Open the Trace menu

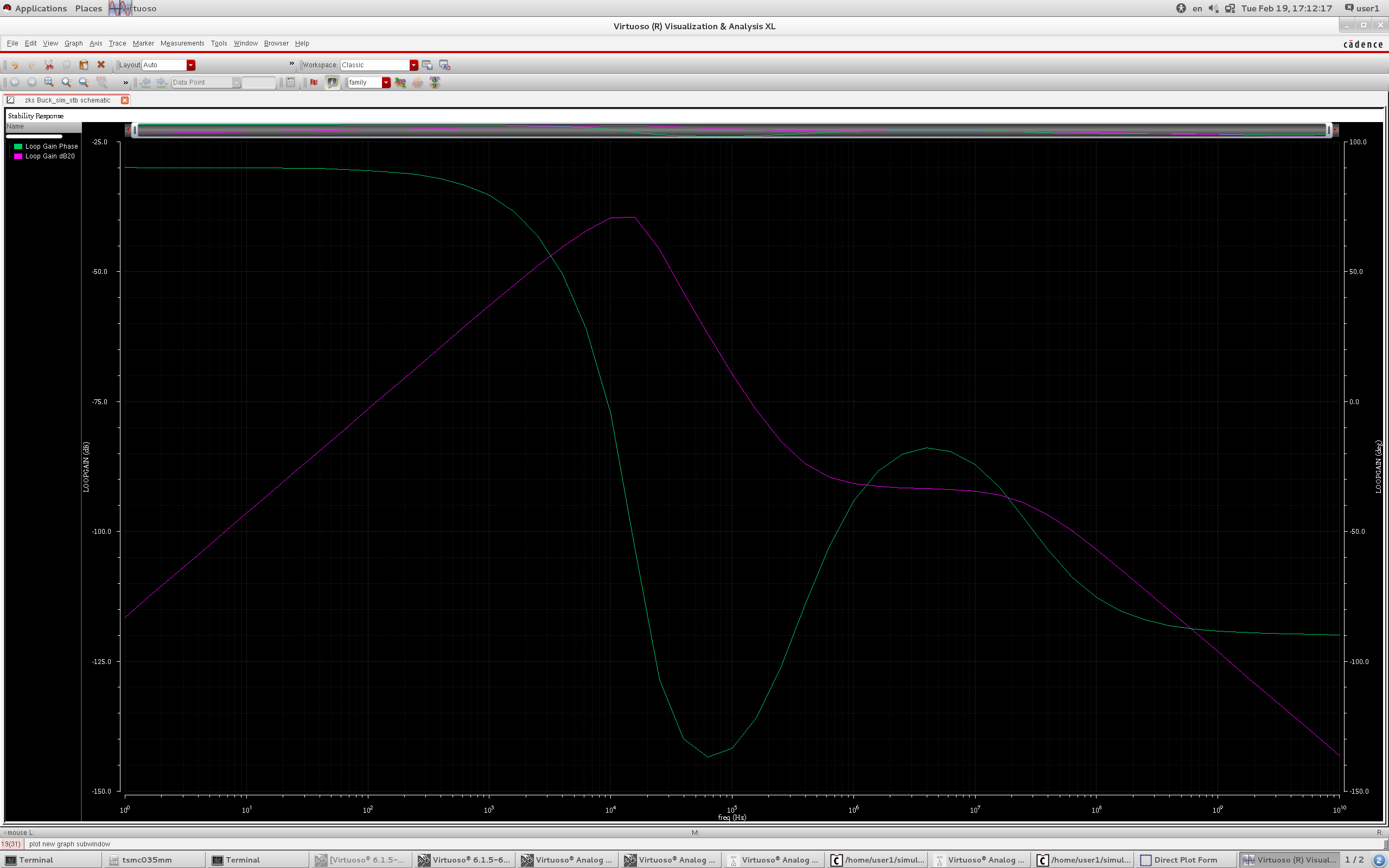[118, 43]
